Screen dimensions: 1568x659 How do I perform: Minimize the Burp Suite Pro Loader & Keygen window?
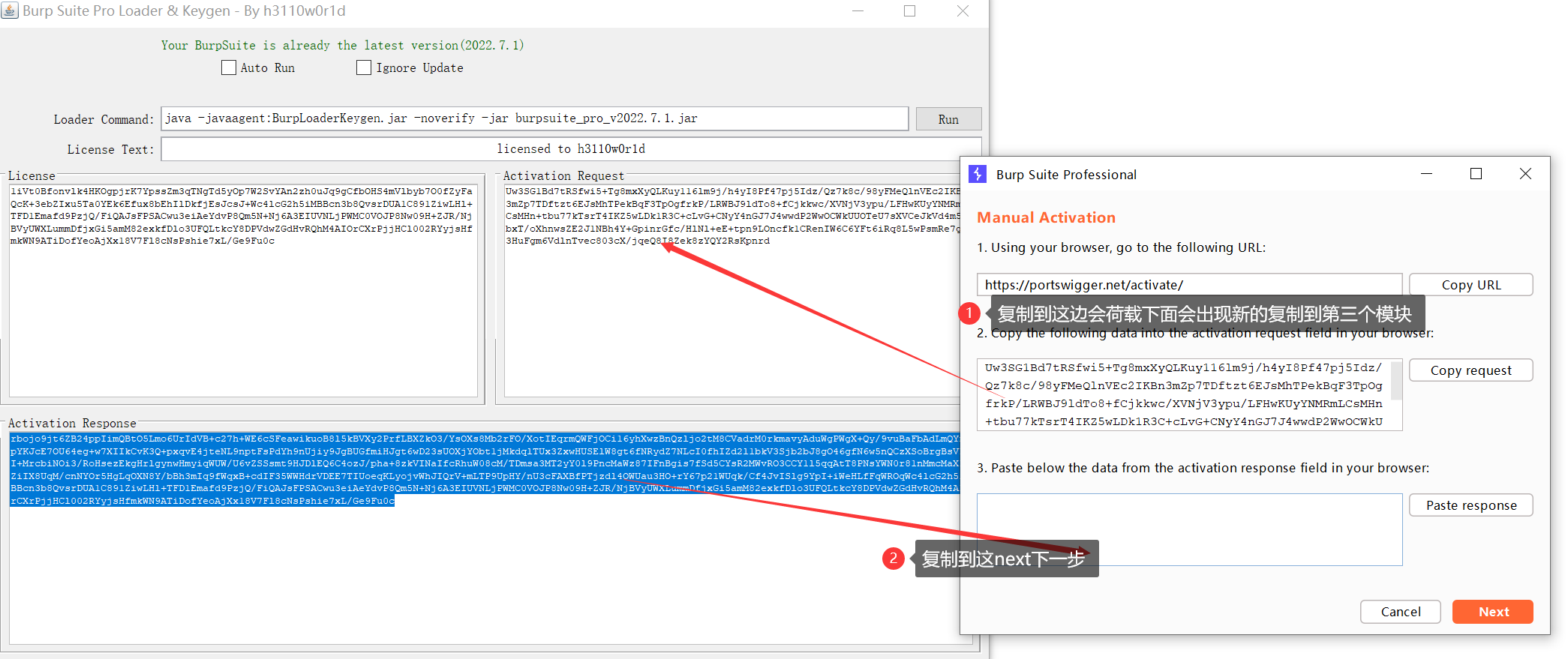(x=858, y=10)
